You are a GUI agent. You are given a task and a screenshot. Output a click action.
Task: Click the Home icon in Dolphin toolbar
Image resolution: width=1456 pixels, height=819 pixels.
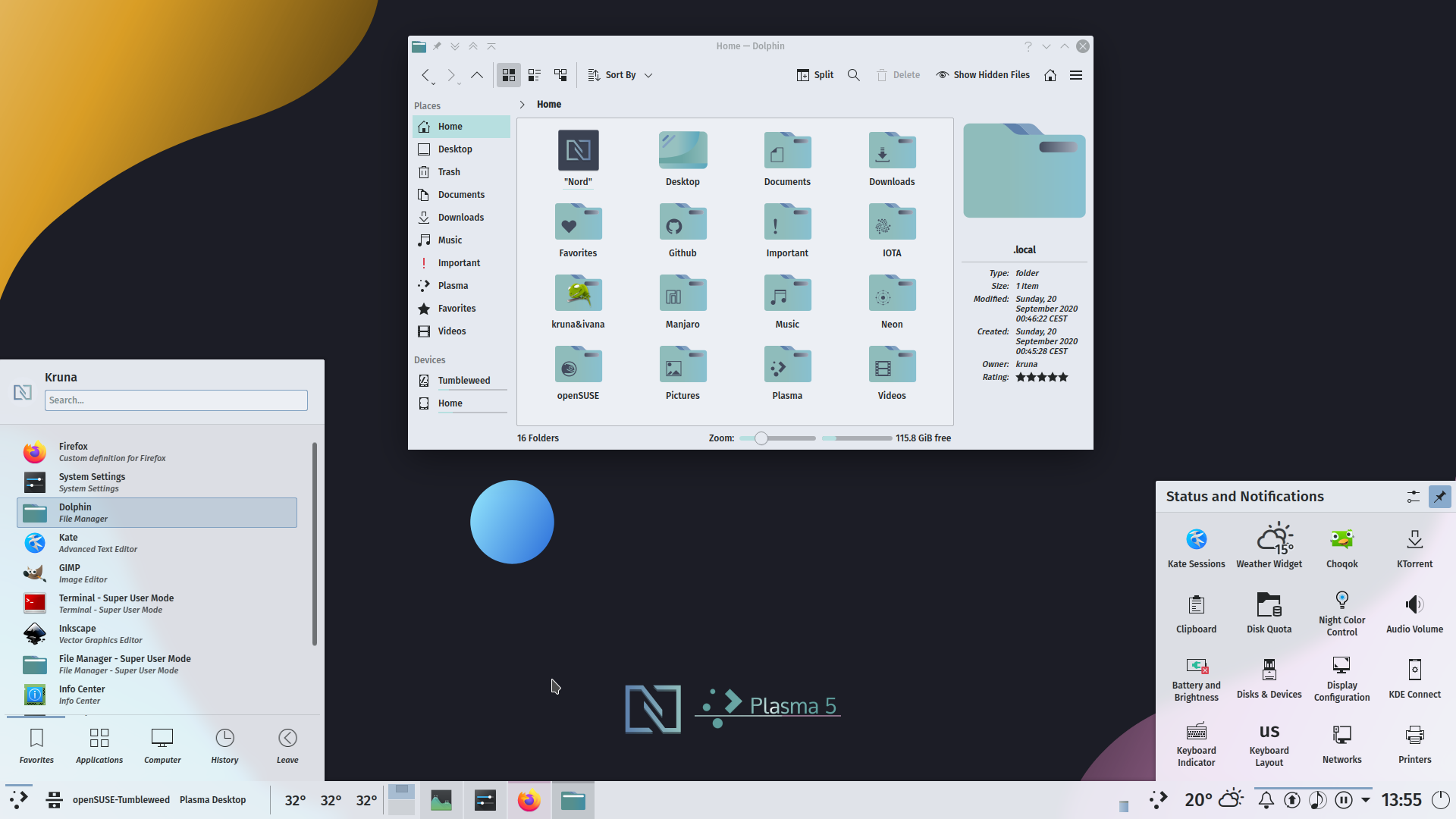tap(1050, 75)
